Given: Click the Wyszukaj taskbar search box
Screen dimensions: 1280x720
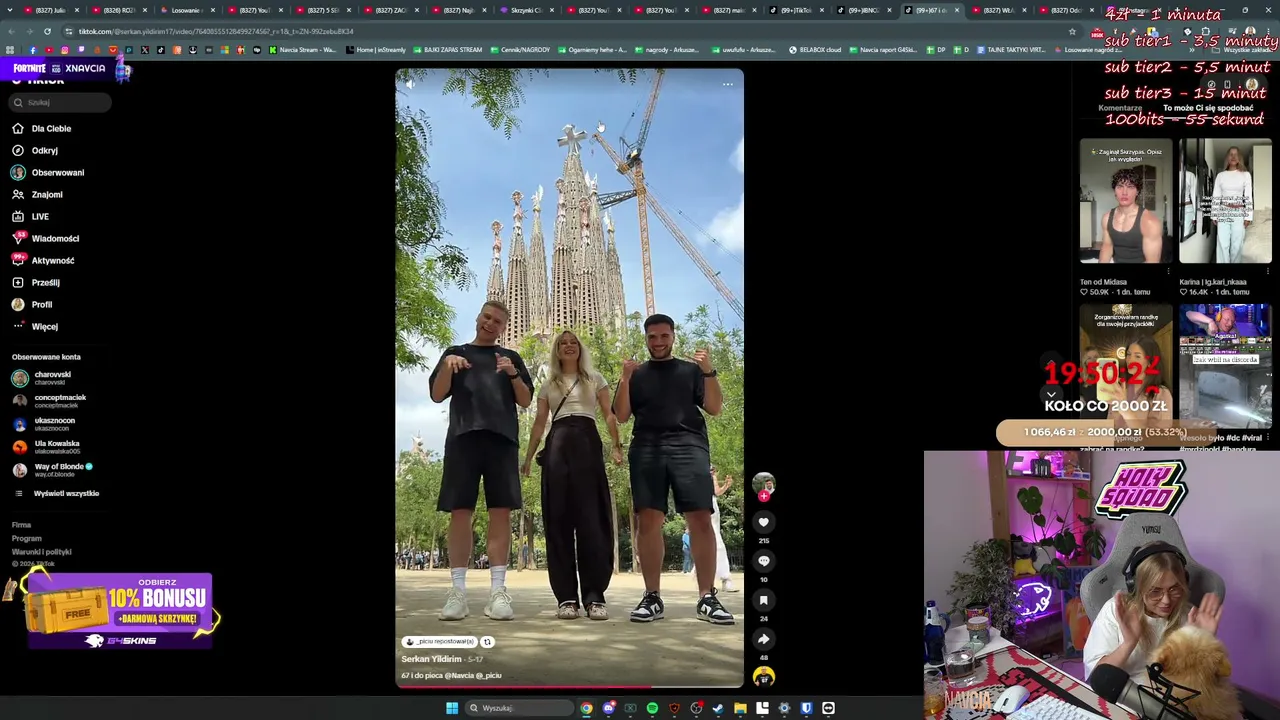Looking at the screenshot, I should [517, 708].
